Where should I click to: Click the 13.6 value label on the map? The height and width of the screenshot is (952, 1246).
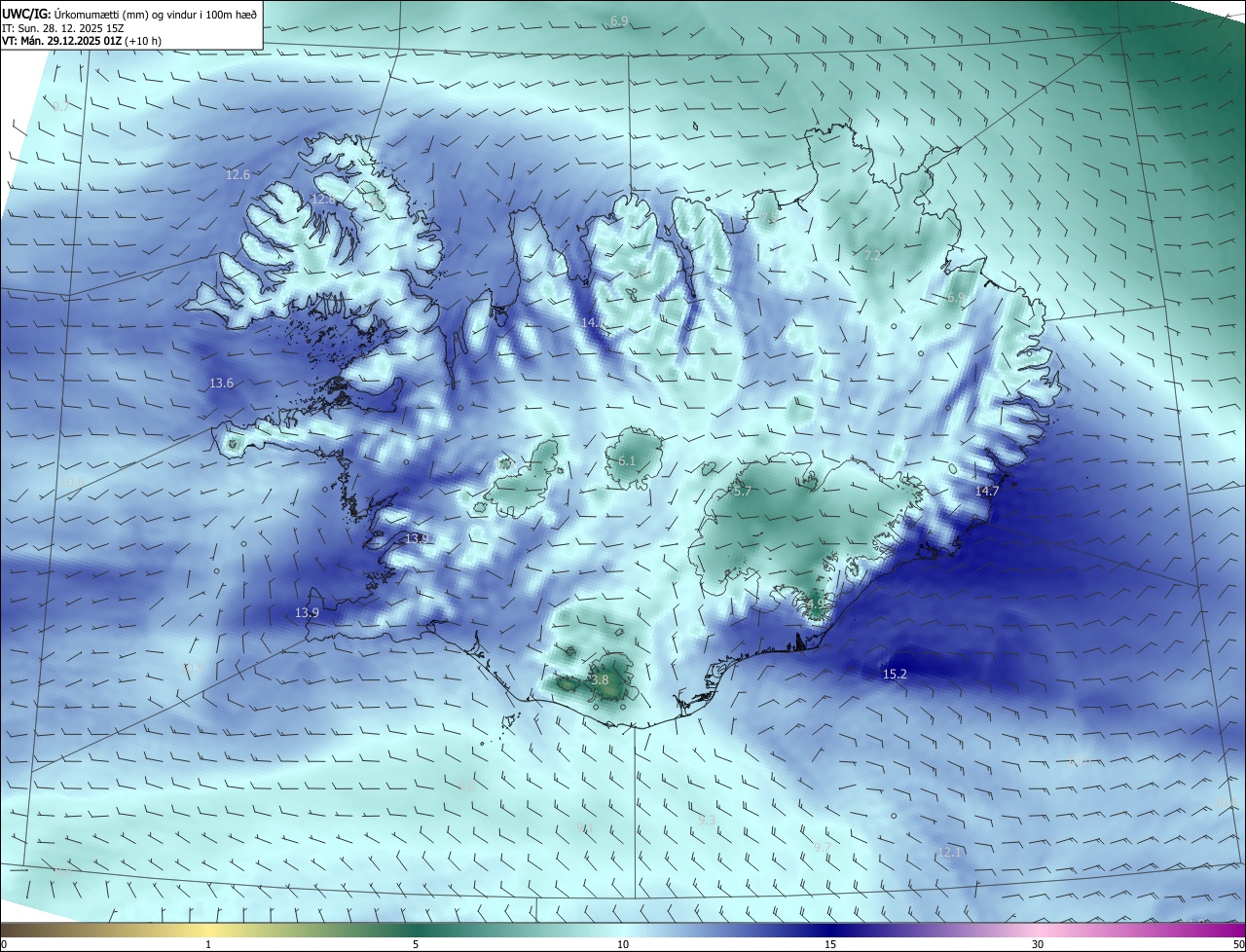click(221, 384)
